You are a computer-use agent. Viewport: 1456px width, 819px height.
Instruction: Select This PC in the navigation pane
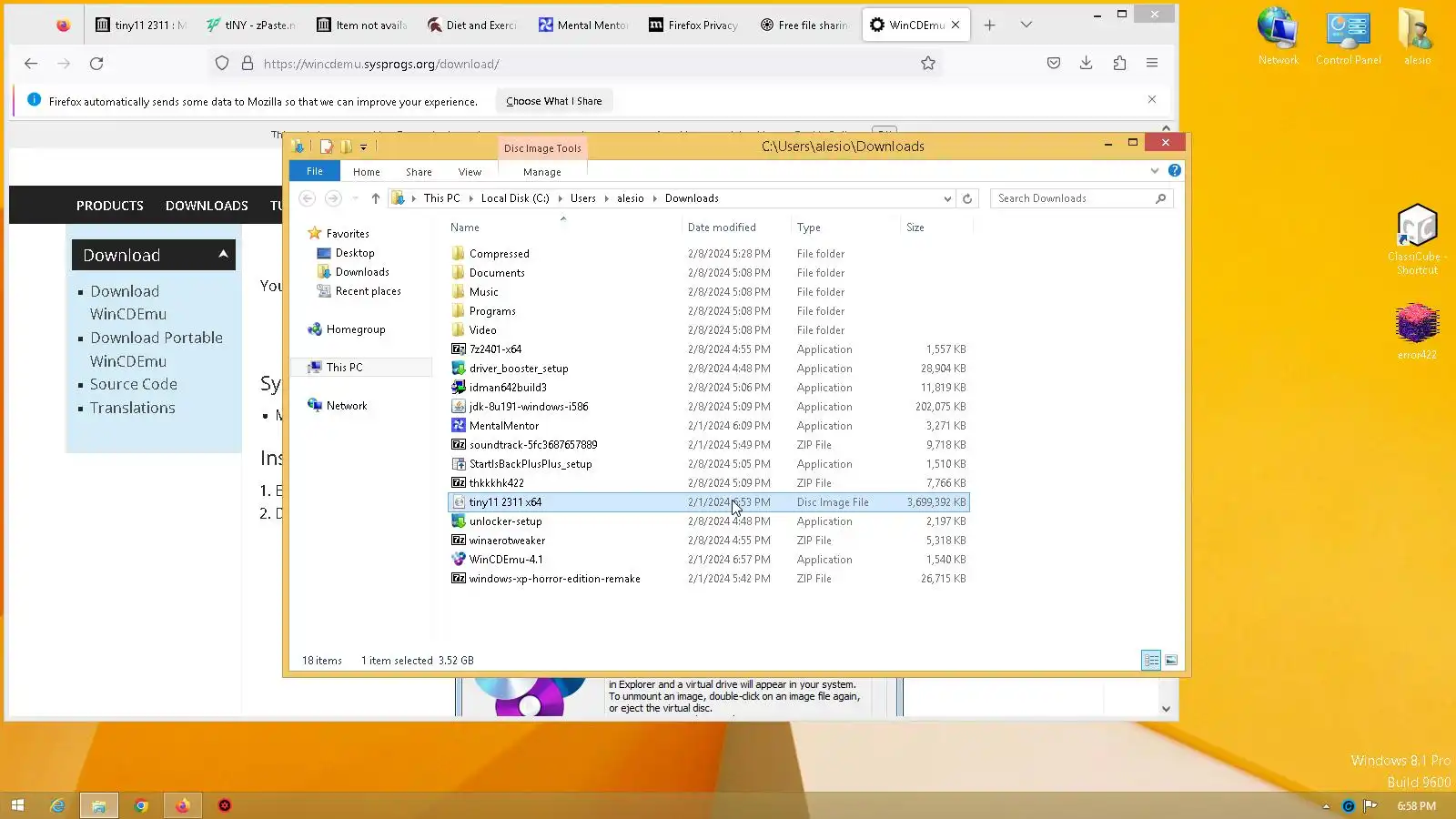click(x=344, y=368)
